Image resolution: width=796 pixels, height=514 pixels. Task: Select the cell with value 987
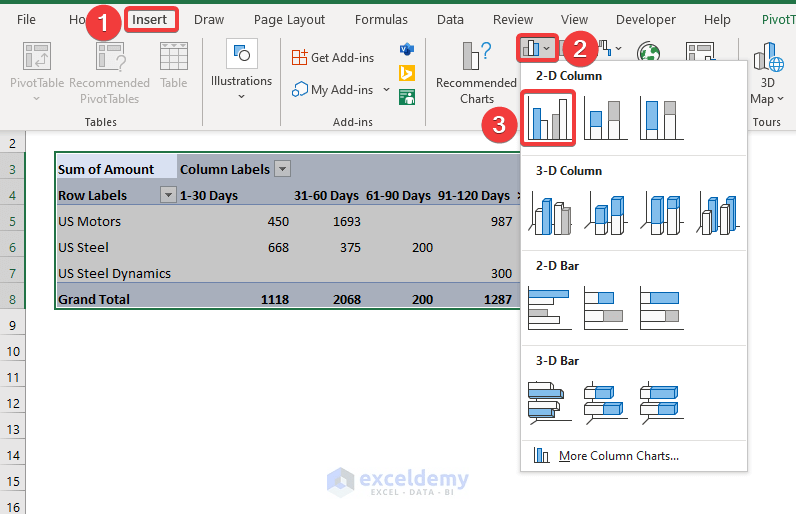[x=475, y=222]
